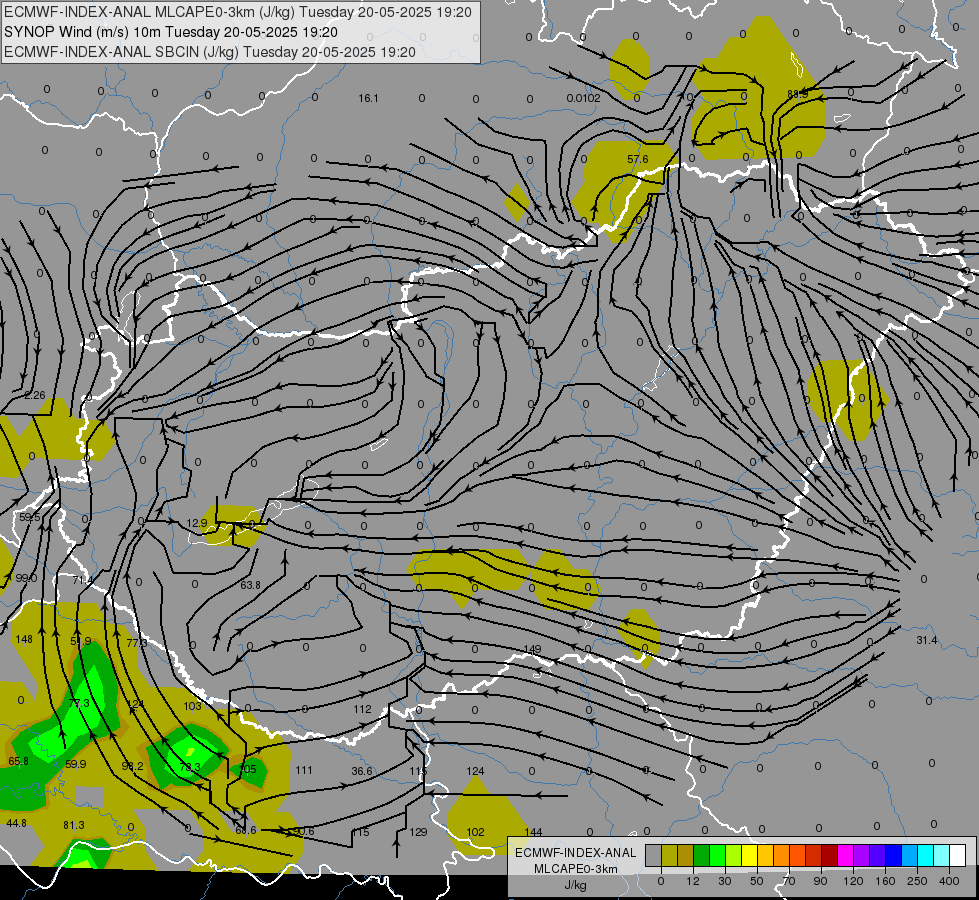Click the J/kg unit label in the legend
979x900 pixels.
coord(576,885)
